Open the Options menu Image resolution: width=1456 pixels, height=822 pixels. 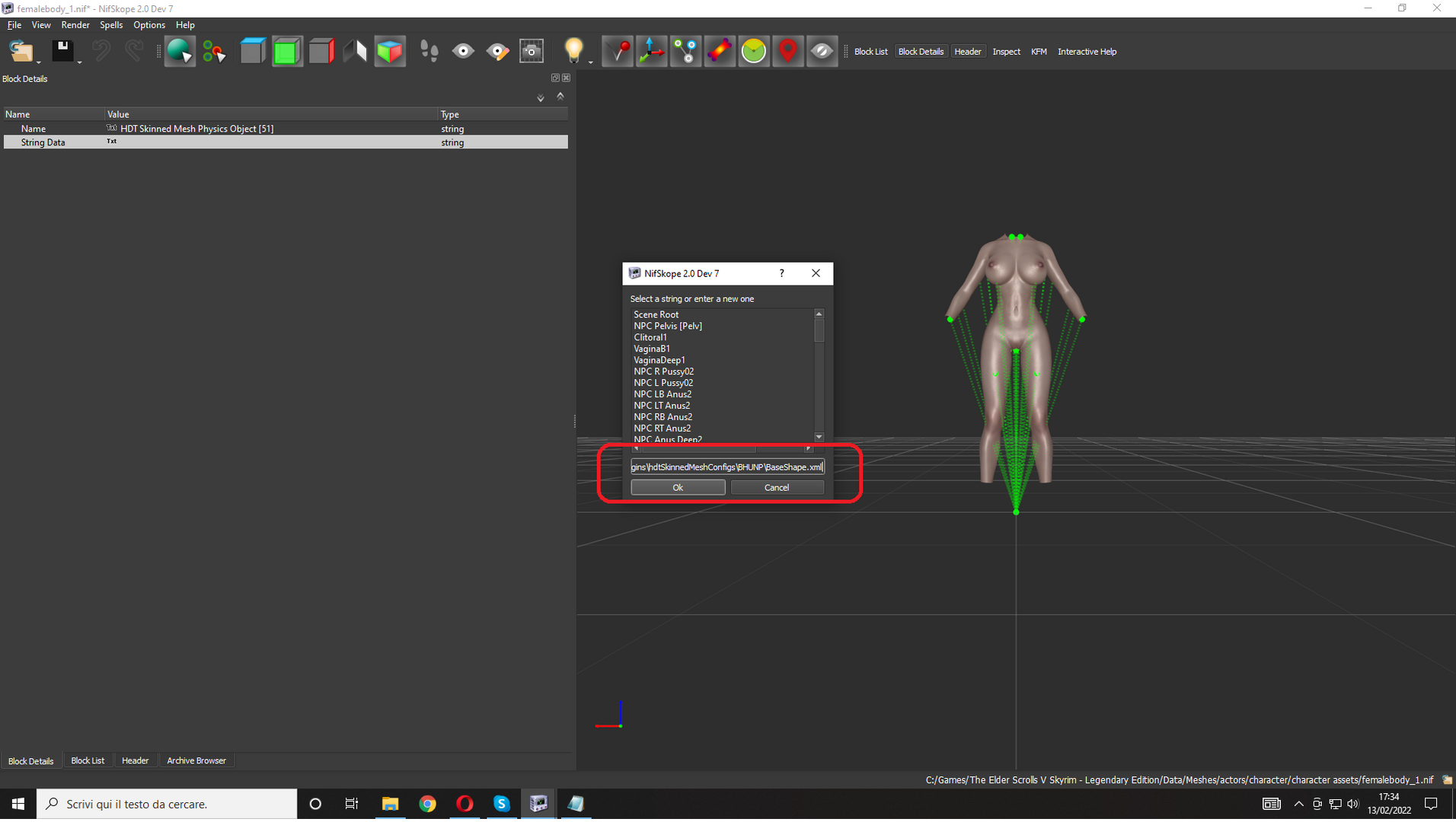pos(149,25)
